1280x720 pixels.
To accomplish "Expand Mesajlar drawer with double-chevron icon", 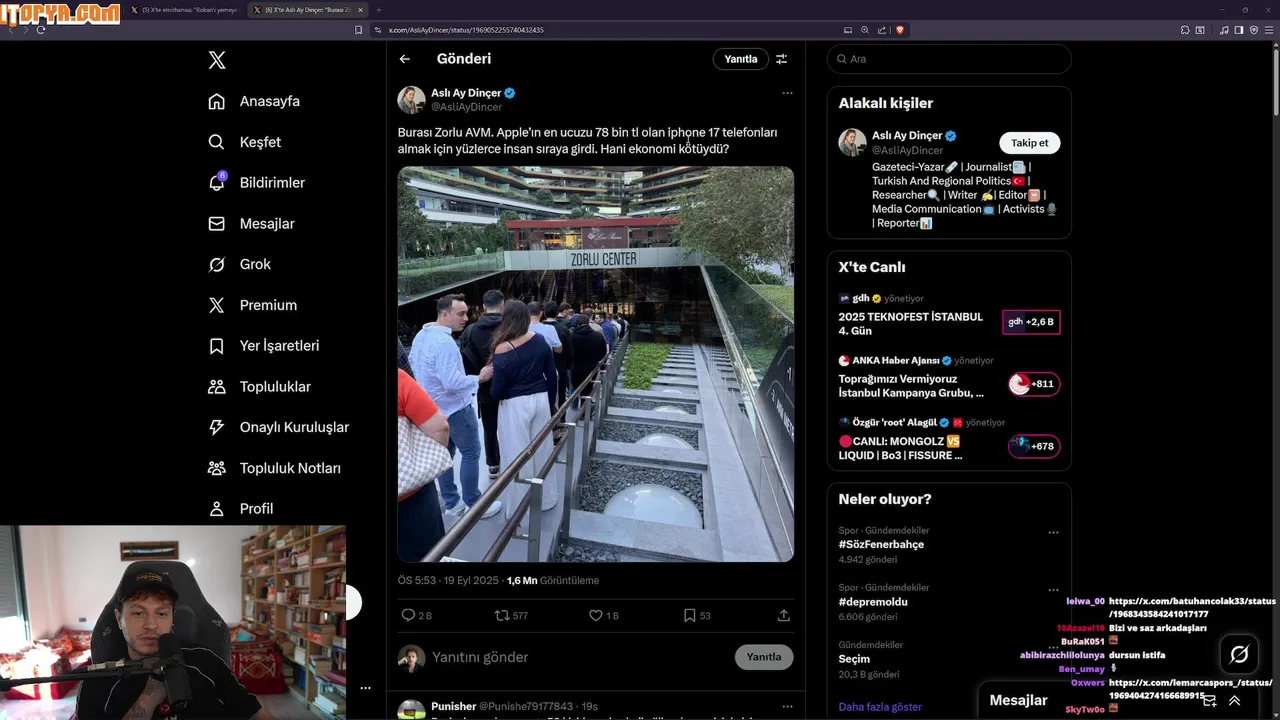I will tap(1234, 701).
